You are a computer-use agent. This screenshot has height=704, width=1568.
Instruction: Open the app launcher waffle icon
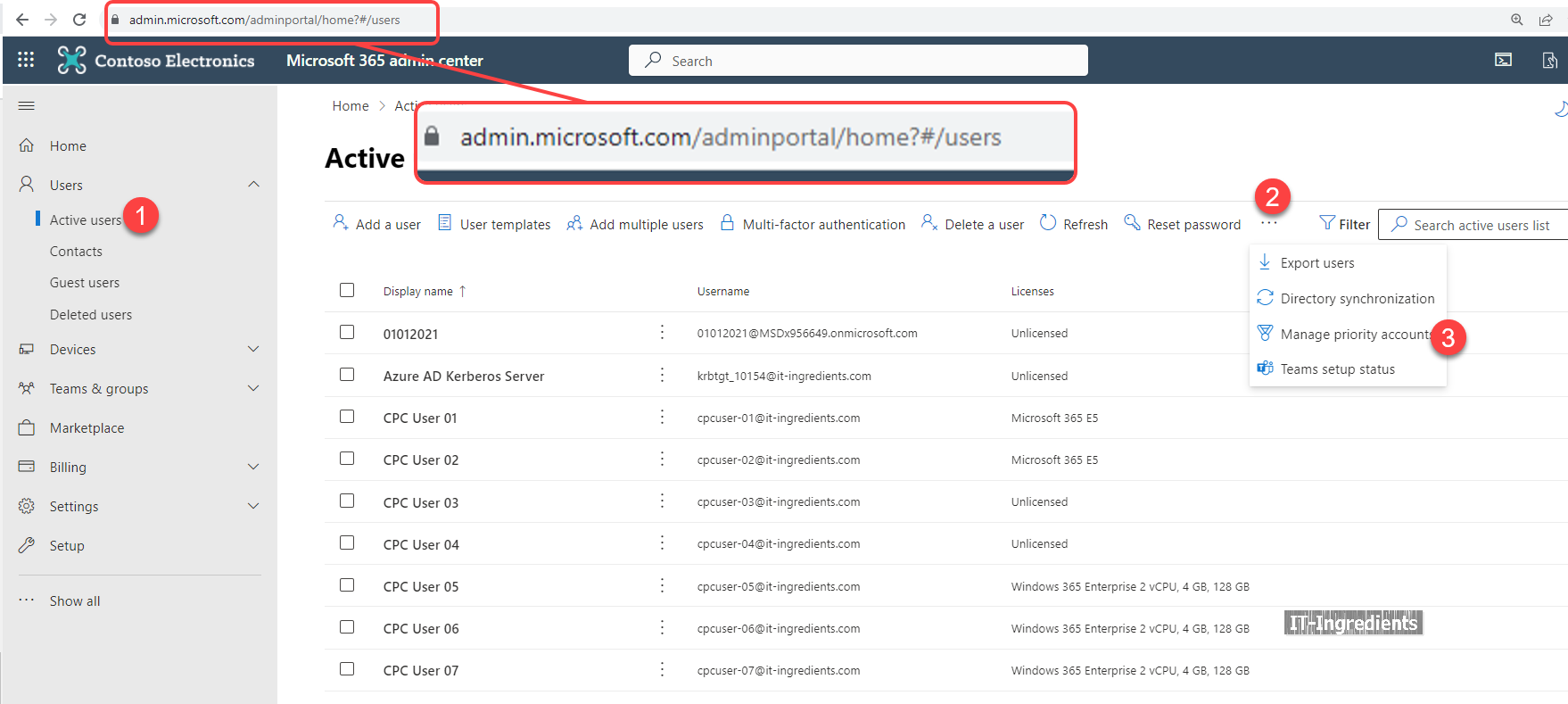[26, 60]
